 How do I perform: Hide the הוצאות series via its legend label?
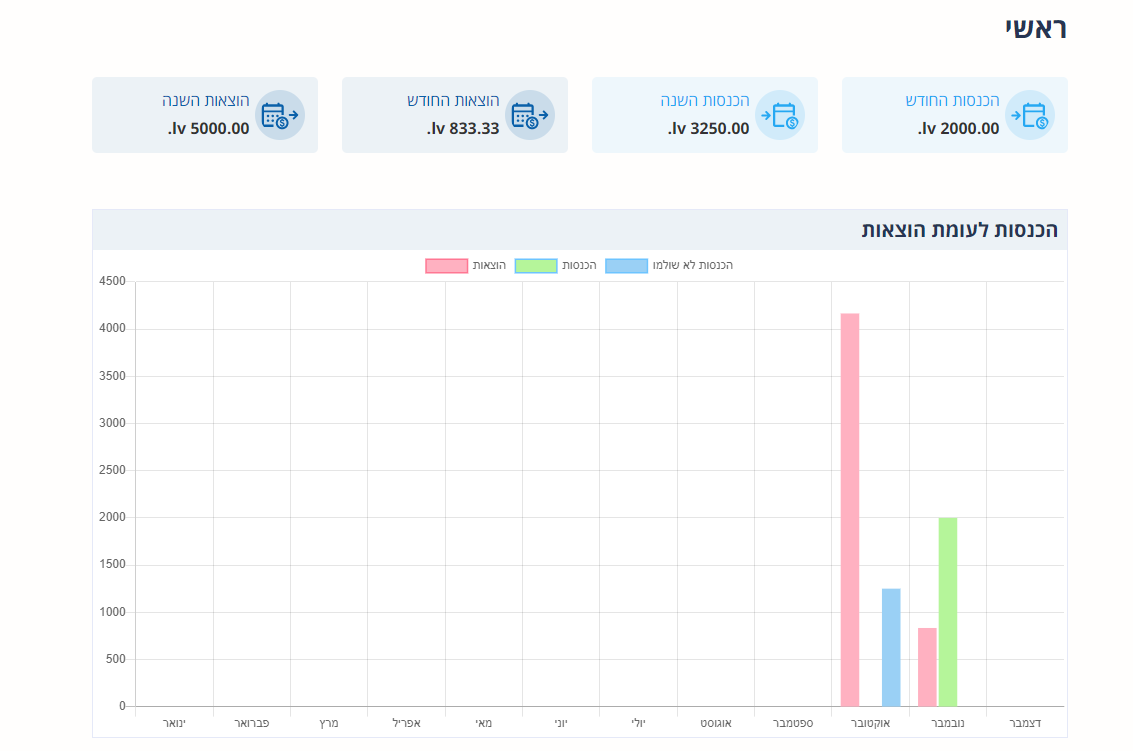[x=488, y=266]
